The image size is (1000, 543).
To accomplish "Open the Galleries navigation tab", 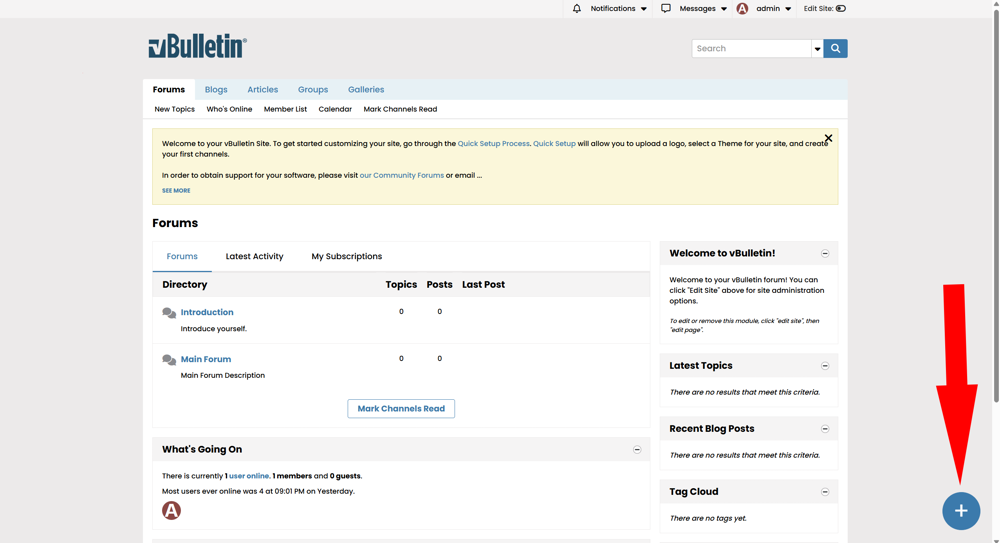I will [x=366, y=89].
